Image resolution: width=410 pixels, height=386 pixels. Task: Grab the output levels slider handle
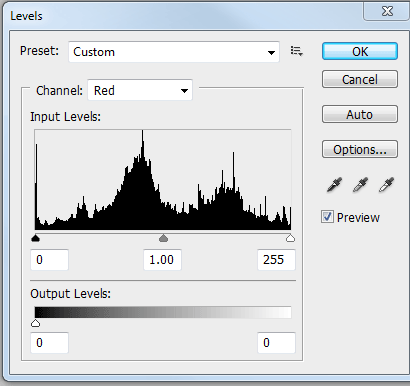(x=35, y=323)
